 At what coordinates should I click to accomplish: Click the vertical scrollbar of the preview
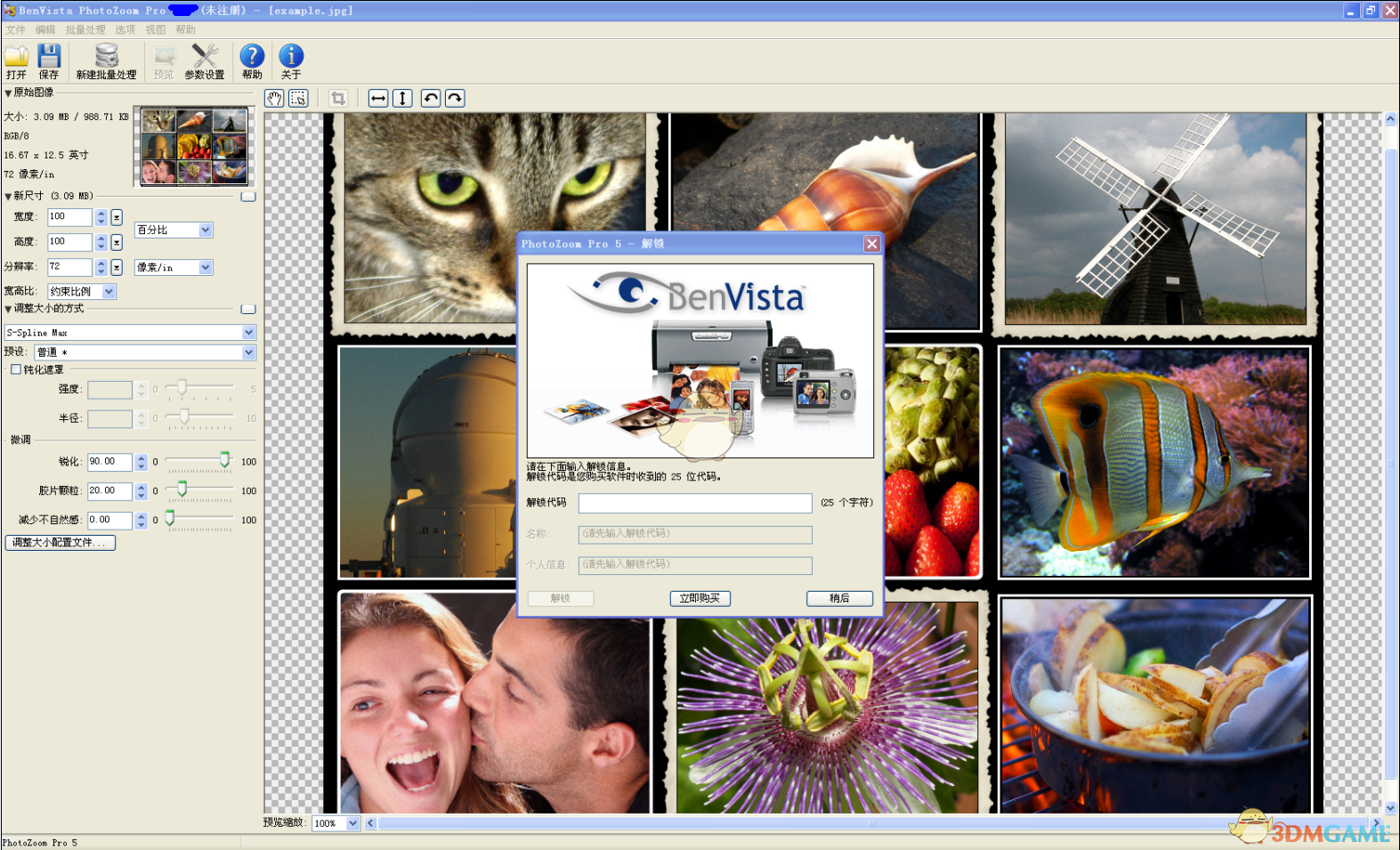(x=1390, y=463)
